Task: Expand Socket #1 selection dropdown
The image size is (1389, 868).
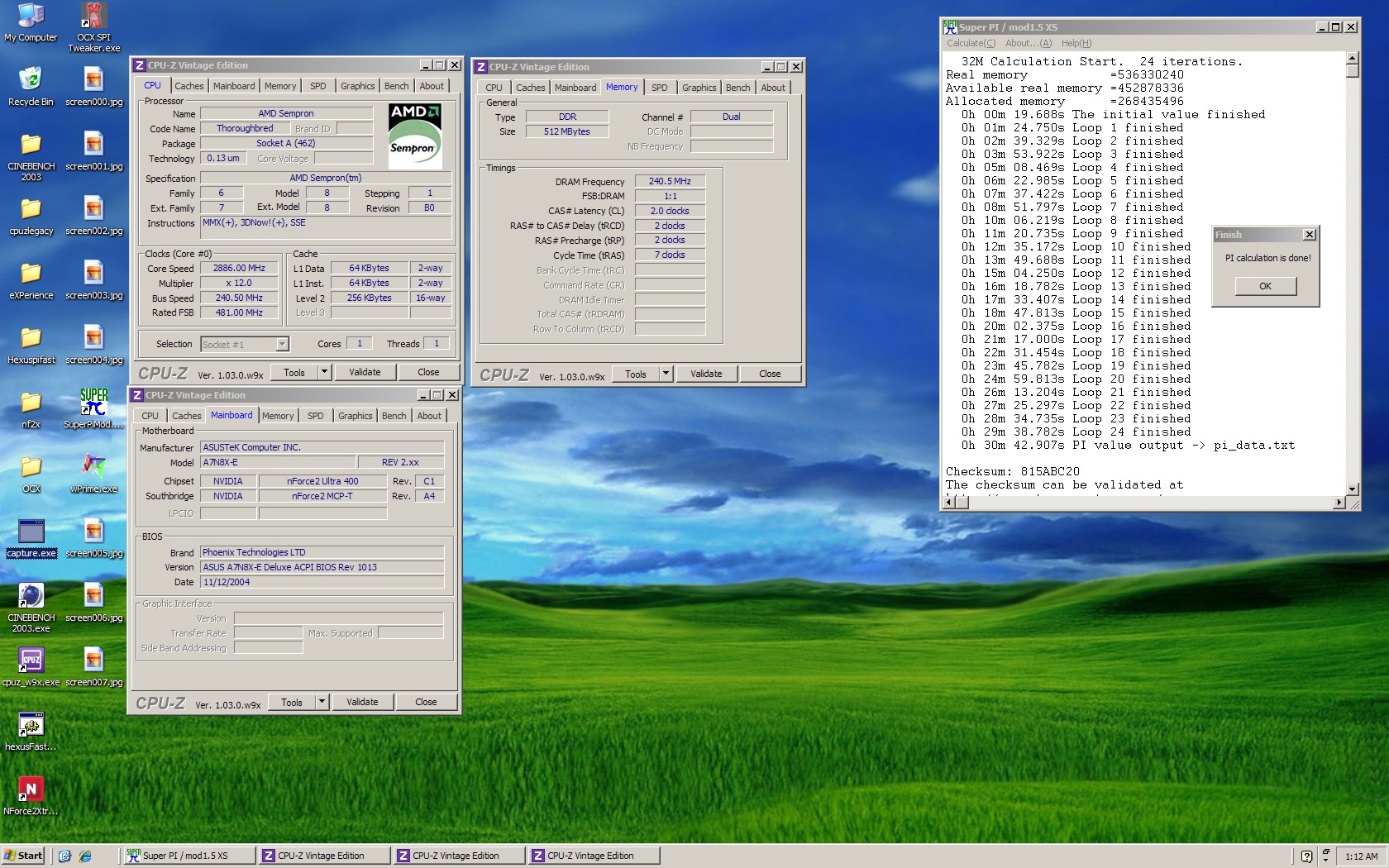Action: point(282,344)
